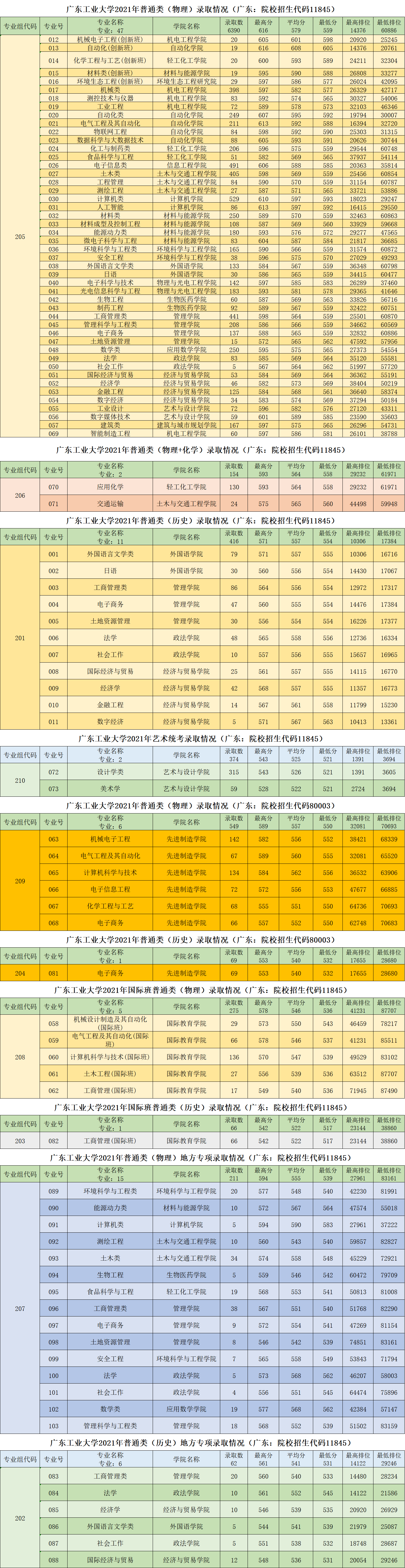Select group code 207 cell
Screen dimensions: 405x1568
pyautogui.click(x=20, y=1309)
